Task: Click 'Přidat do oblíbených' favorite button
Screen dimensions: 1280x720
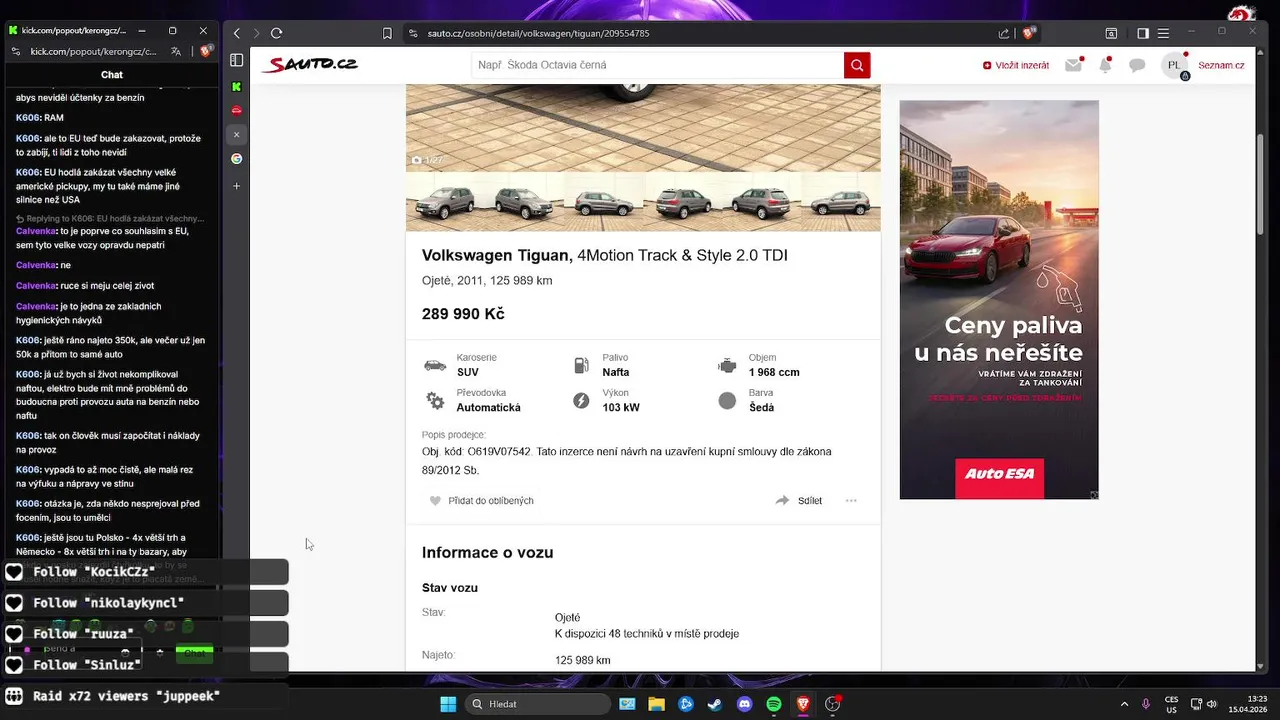Action: pos(481,501)
